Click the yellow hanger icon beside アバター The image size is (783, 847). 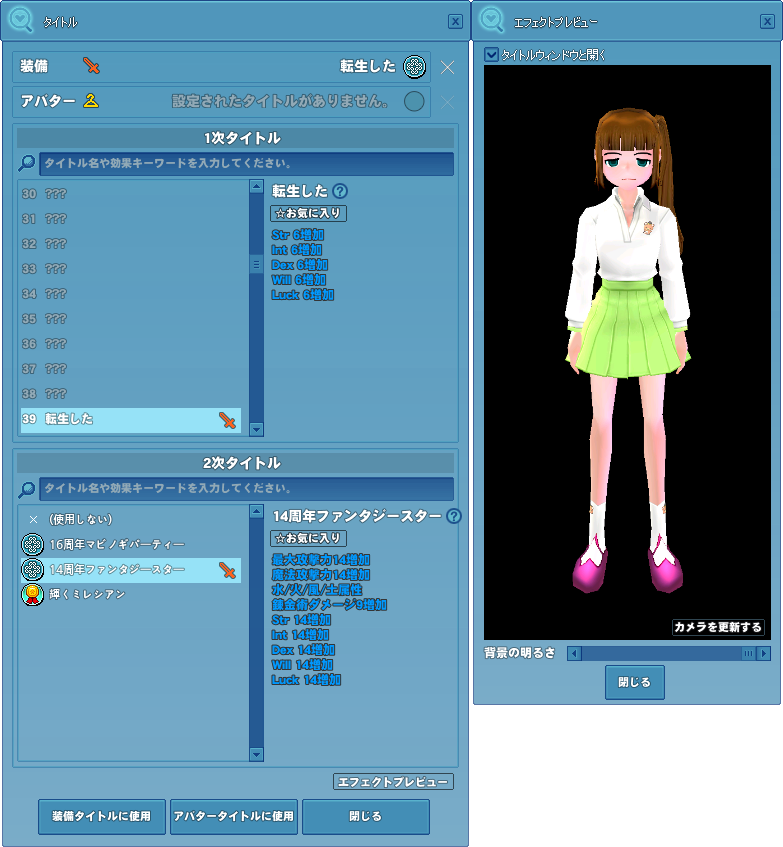91,100
